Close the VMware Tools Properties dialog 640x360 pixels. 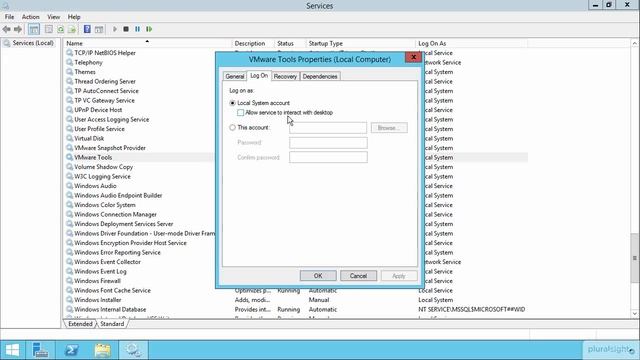413,57
